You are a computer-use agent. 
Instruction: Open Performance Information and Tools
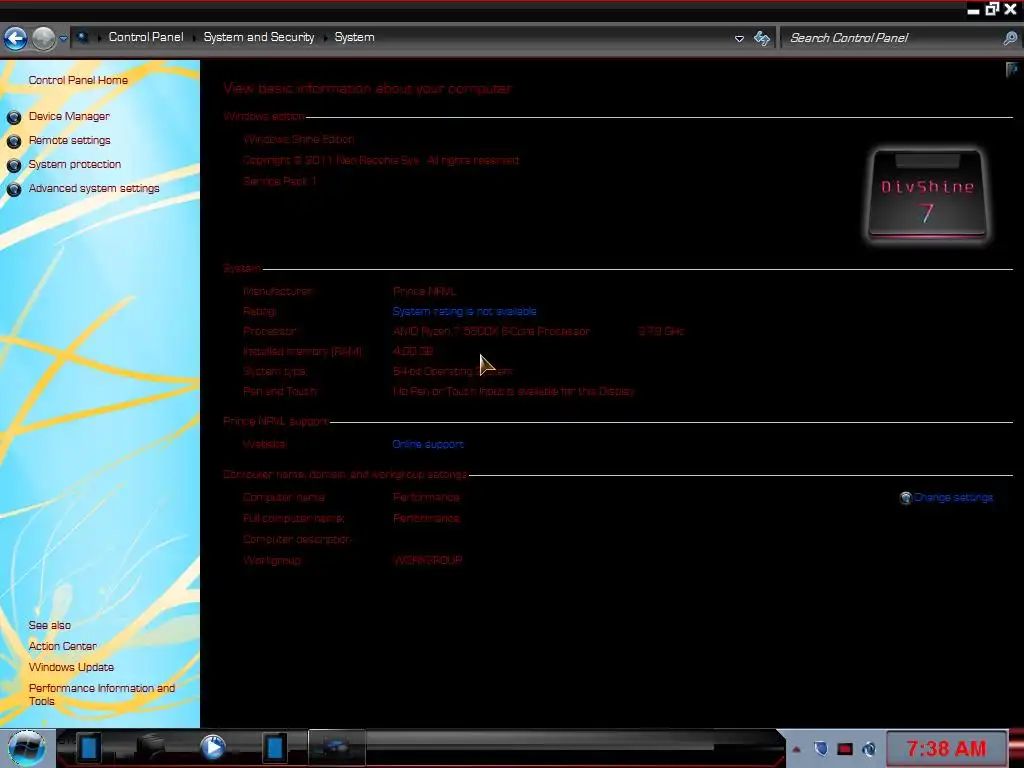102,694
